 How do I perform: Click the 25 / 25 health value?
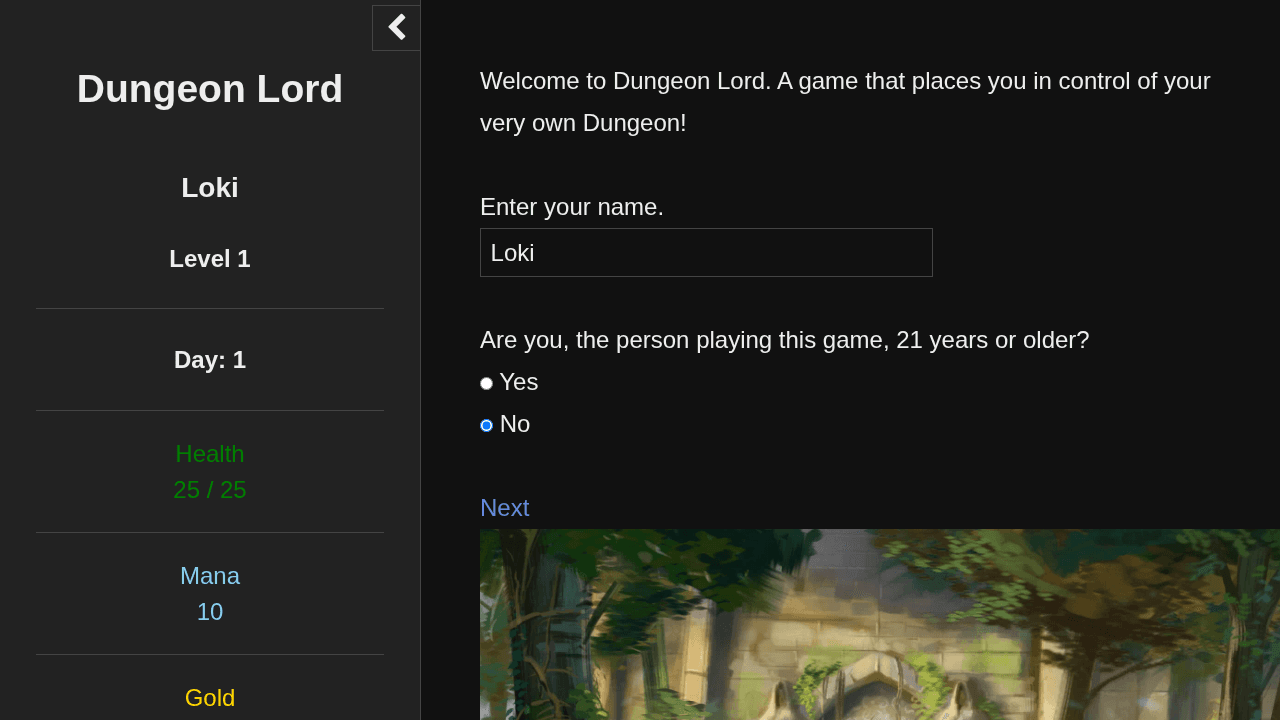pos(210,490)
